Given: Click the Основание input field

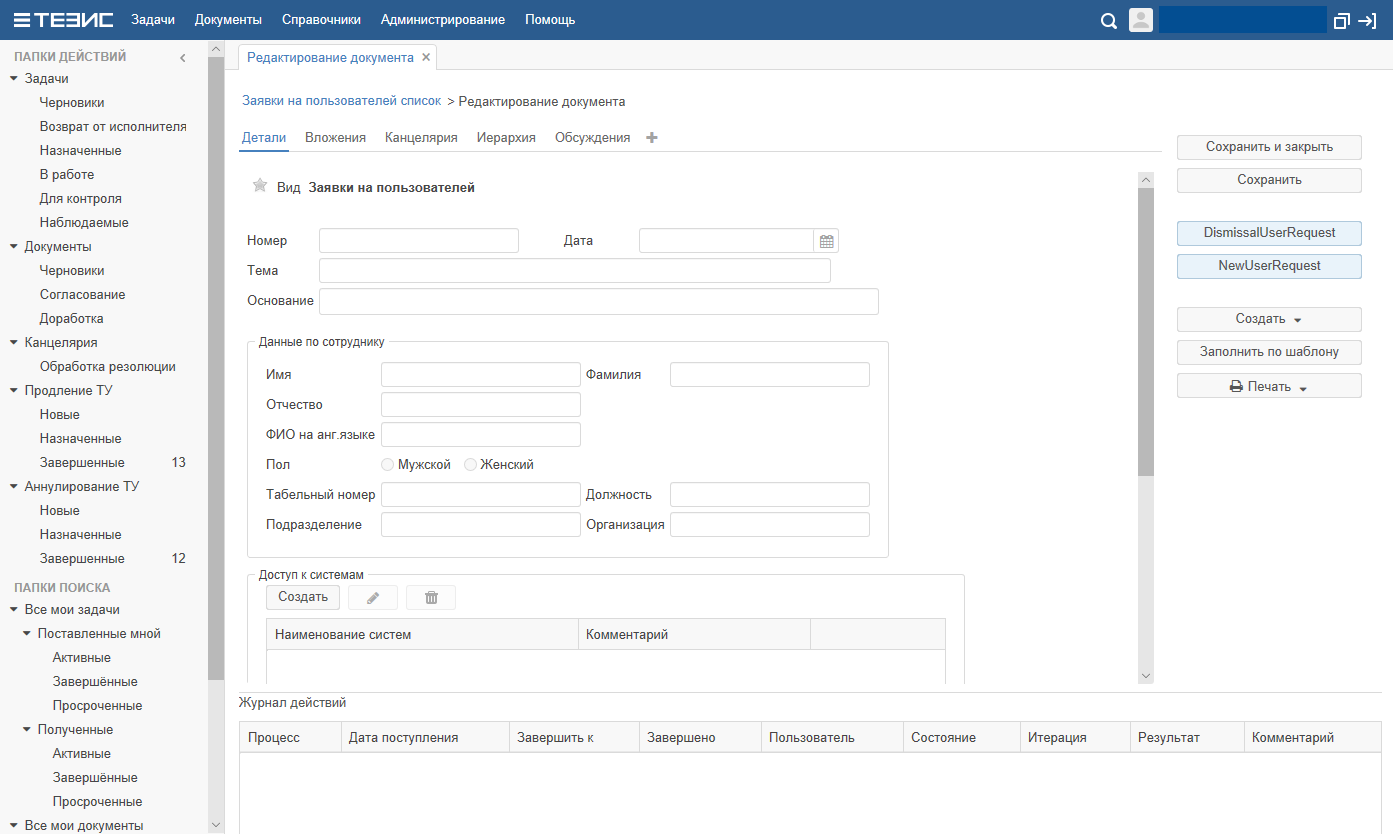Looking at the screenshot, I should [x=599, y=301].
